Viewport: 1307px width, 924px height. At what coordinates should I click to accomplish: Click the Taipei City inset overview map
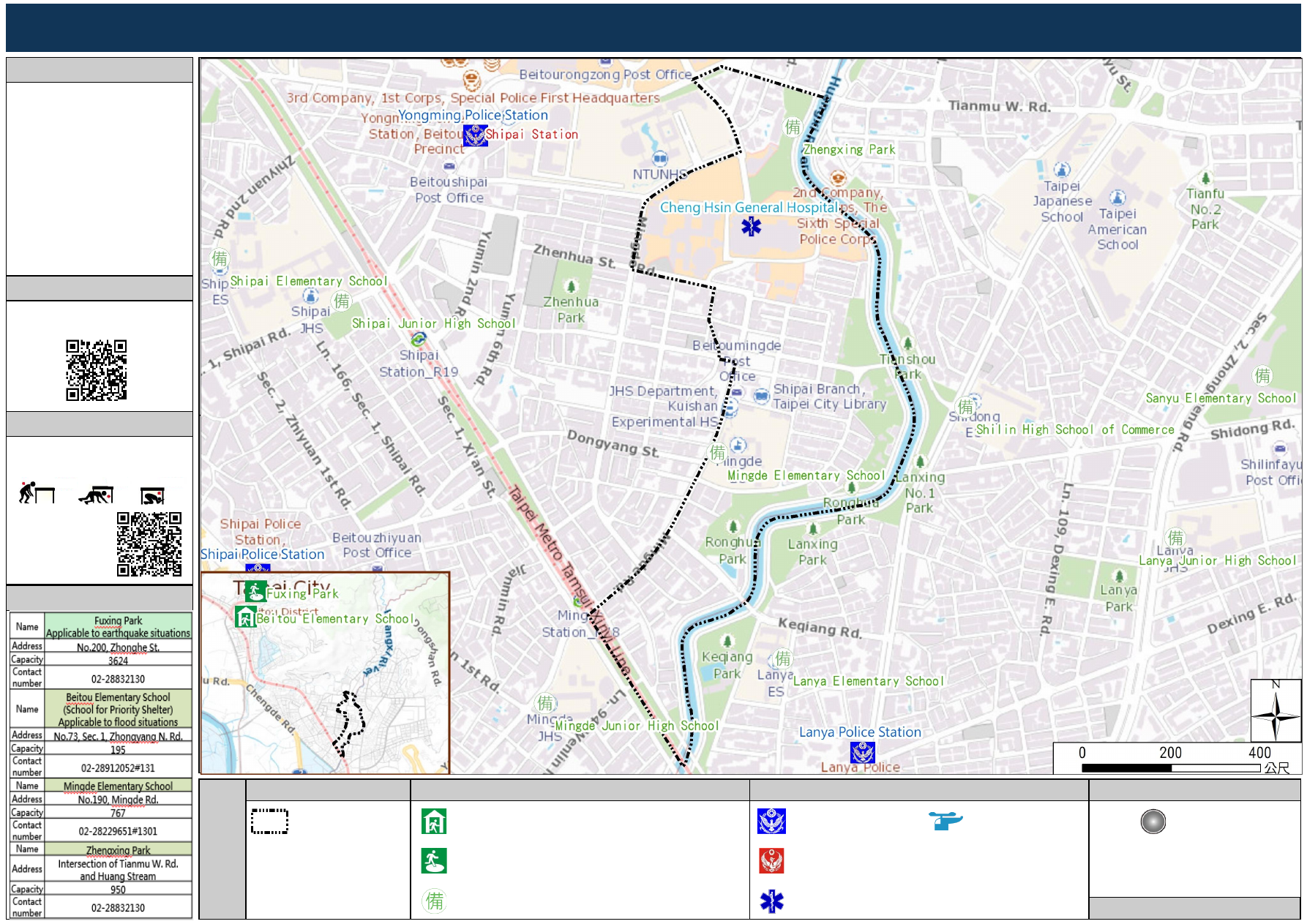[325, 673]
